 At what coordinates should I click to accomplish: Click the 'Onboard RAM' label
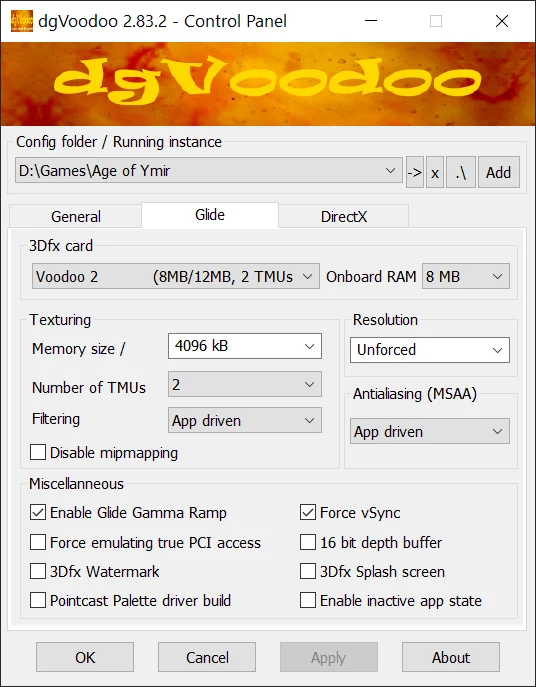(371, 276)
